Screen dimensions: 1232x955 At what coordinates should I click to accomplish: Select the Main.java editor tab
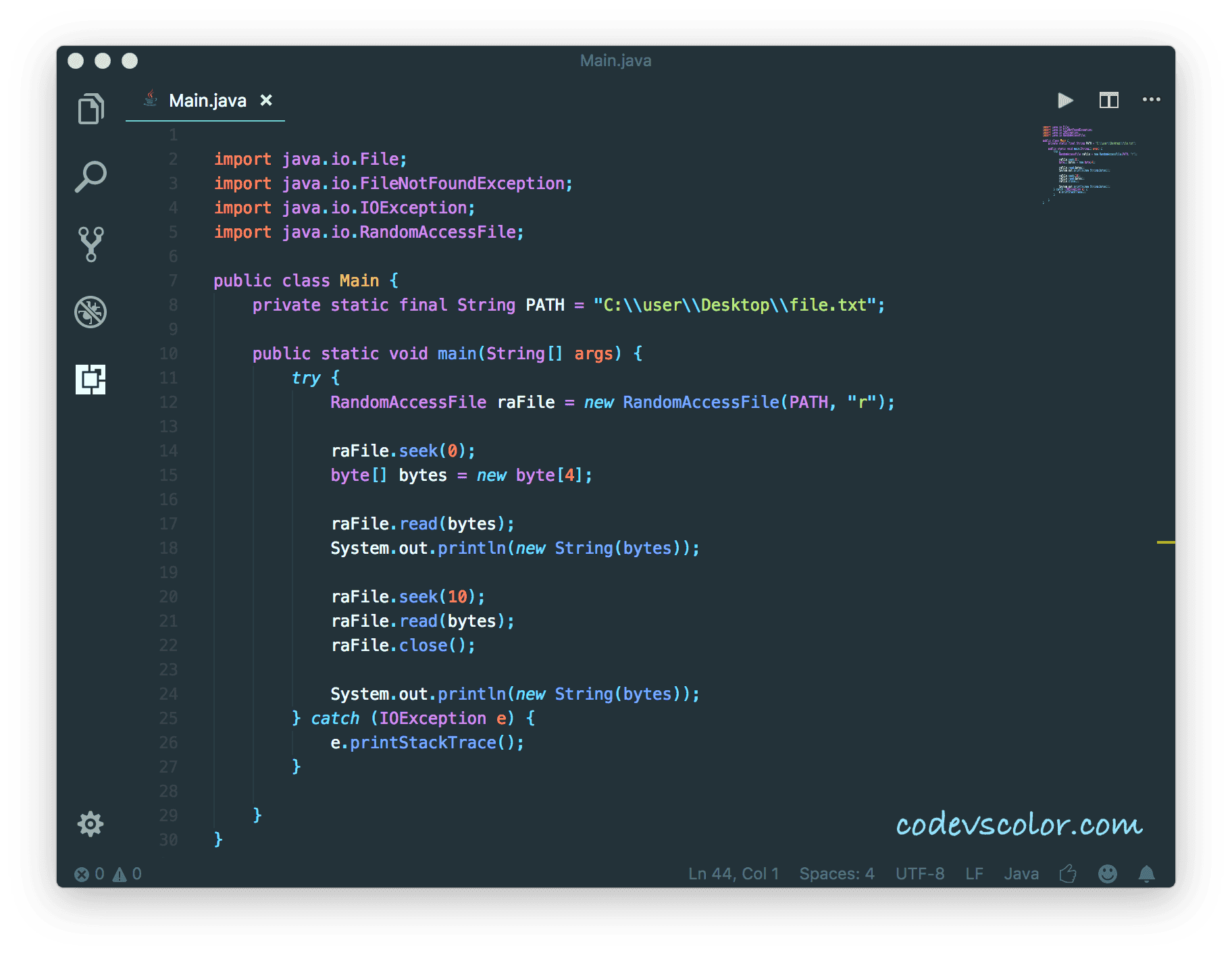tap(205, 101)
